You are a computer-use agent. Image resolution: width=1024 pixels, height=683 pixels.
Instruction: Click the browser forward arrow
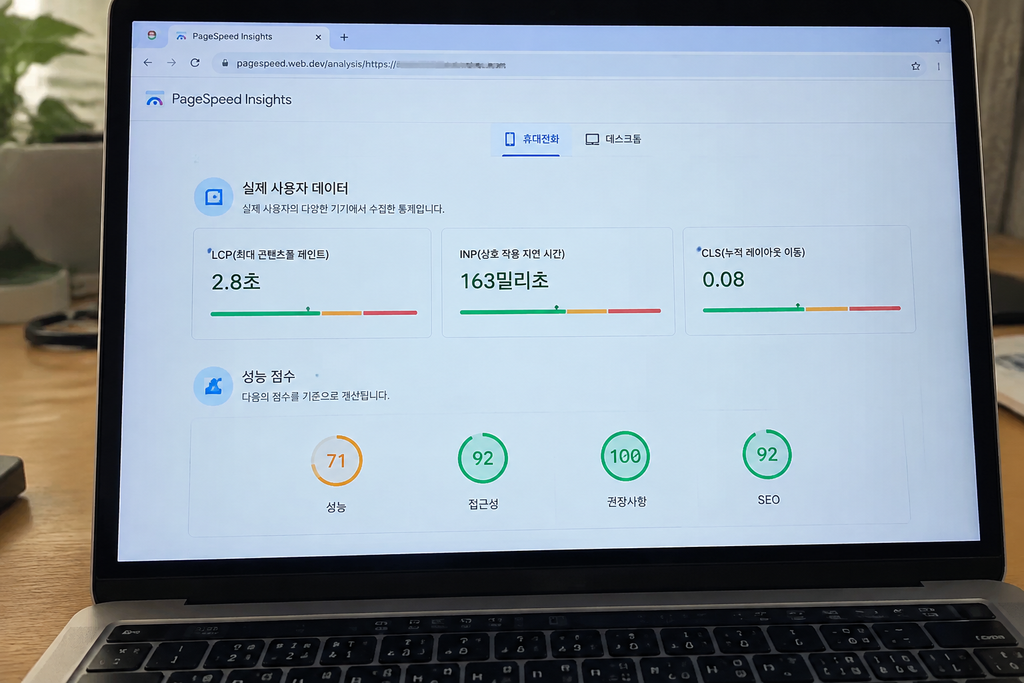point(171,63)
